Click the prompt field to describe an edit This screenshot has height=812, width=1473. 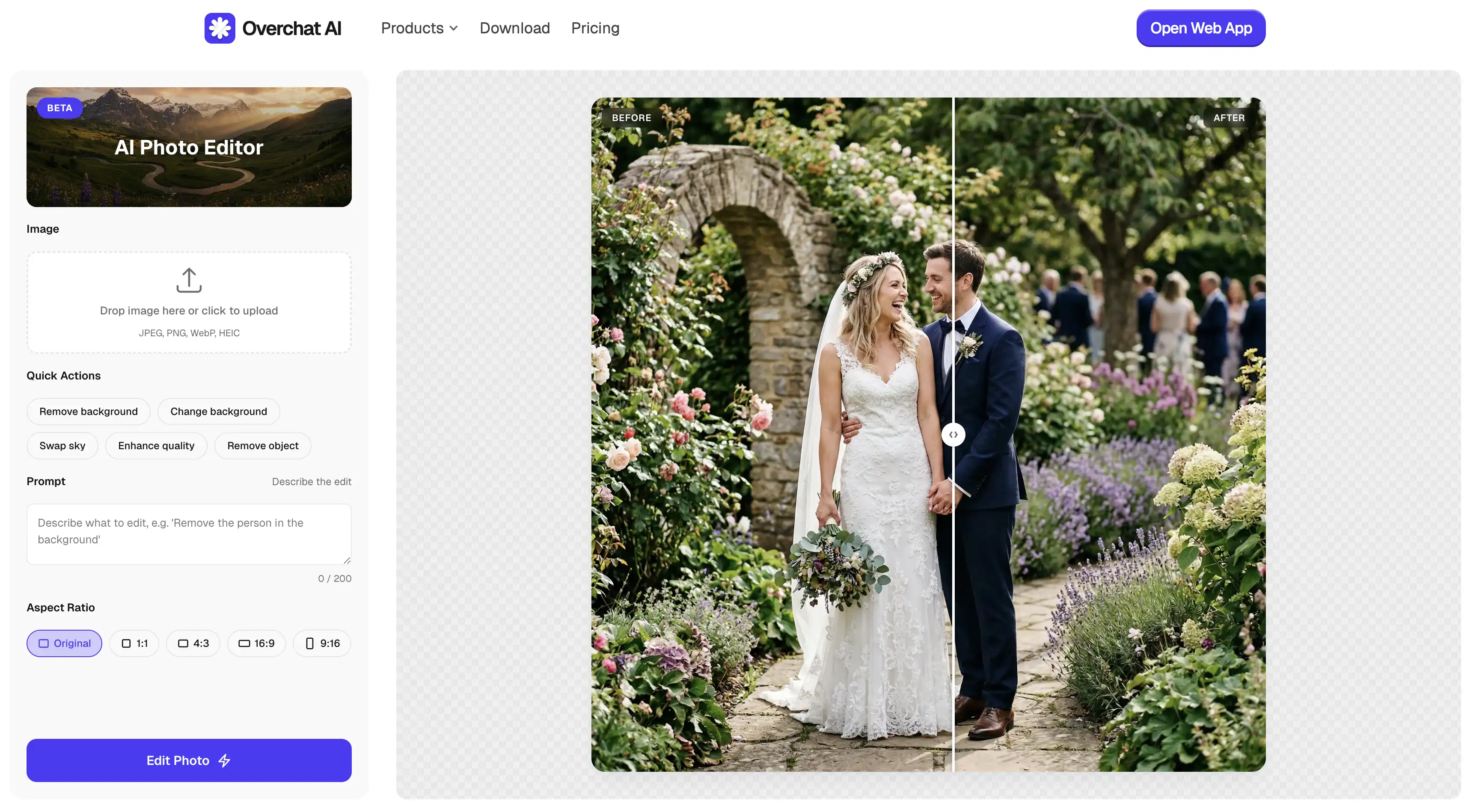click(x=189, y=534)
